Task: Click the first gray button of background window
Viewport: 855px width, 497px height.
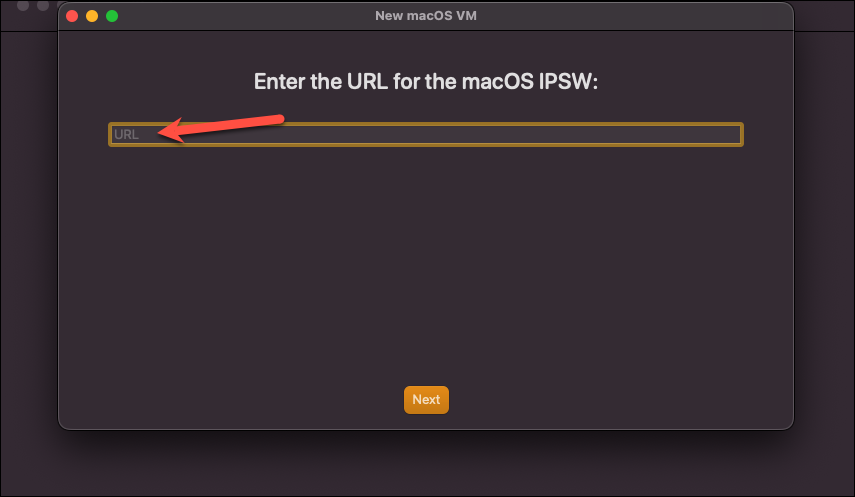Action: [x=23, y=5]
